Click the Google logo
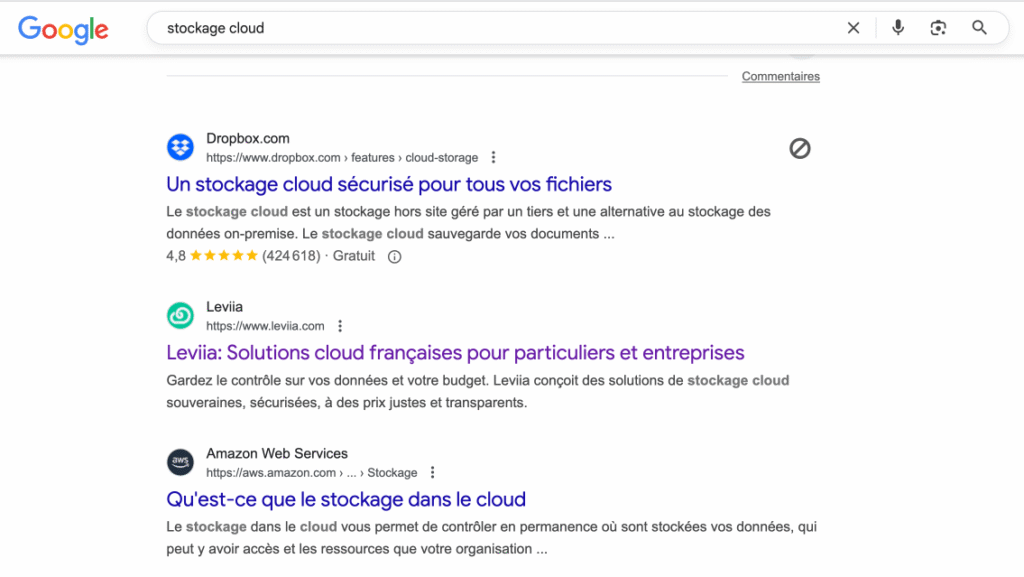Screen dimensions: 1024x577 pos(63,29)
